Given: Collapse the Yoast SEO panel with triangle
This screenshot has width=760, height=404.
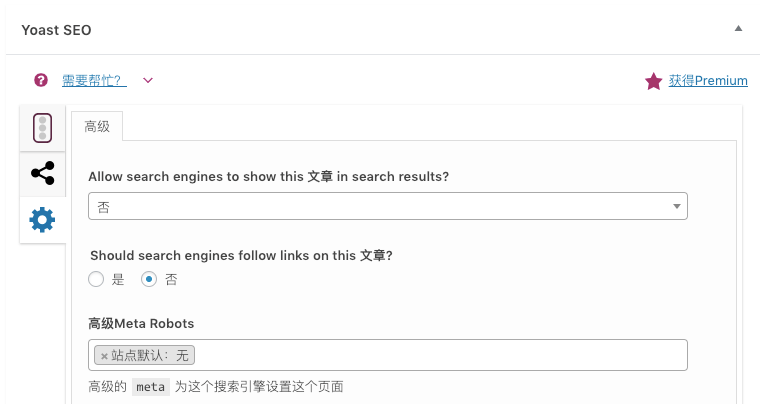Looking at the screenshot, I should tap(738, 29).
